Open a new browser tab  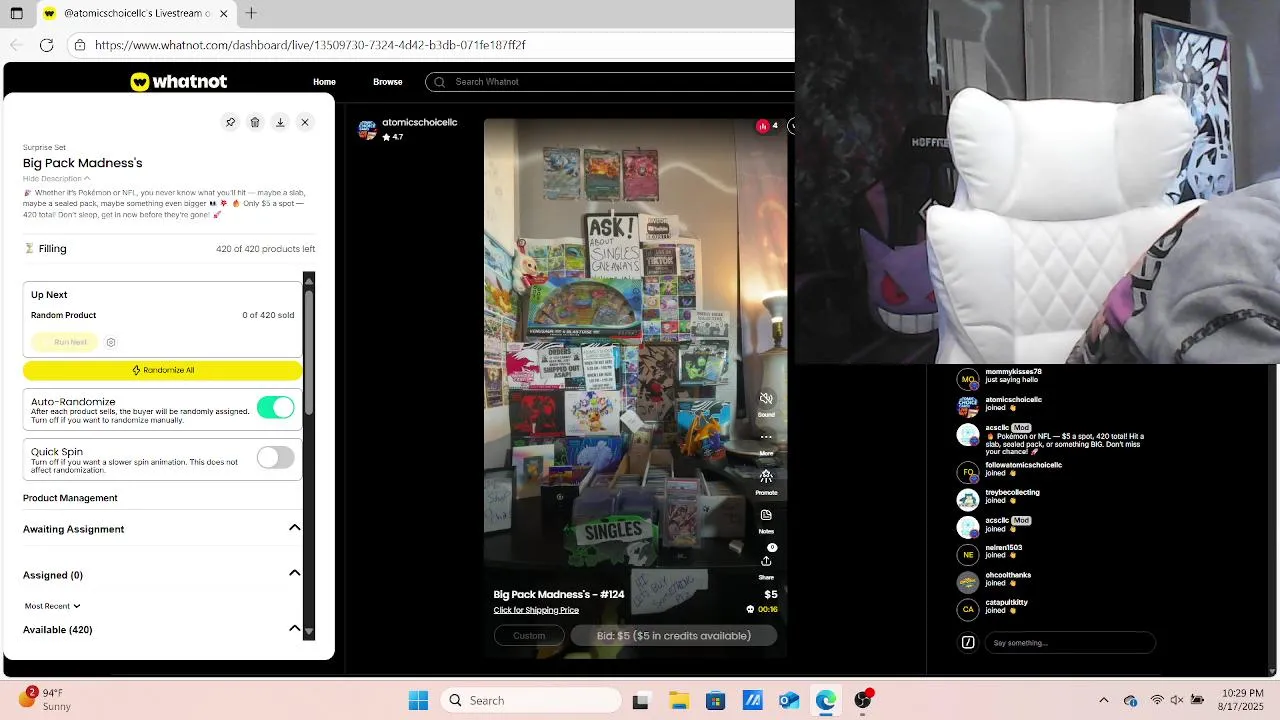point(251,13)
